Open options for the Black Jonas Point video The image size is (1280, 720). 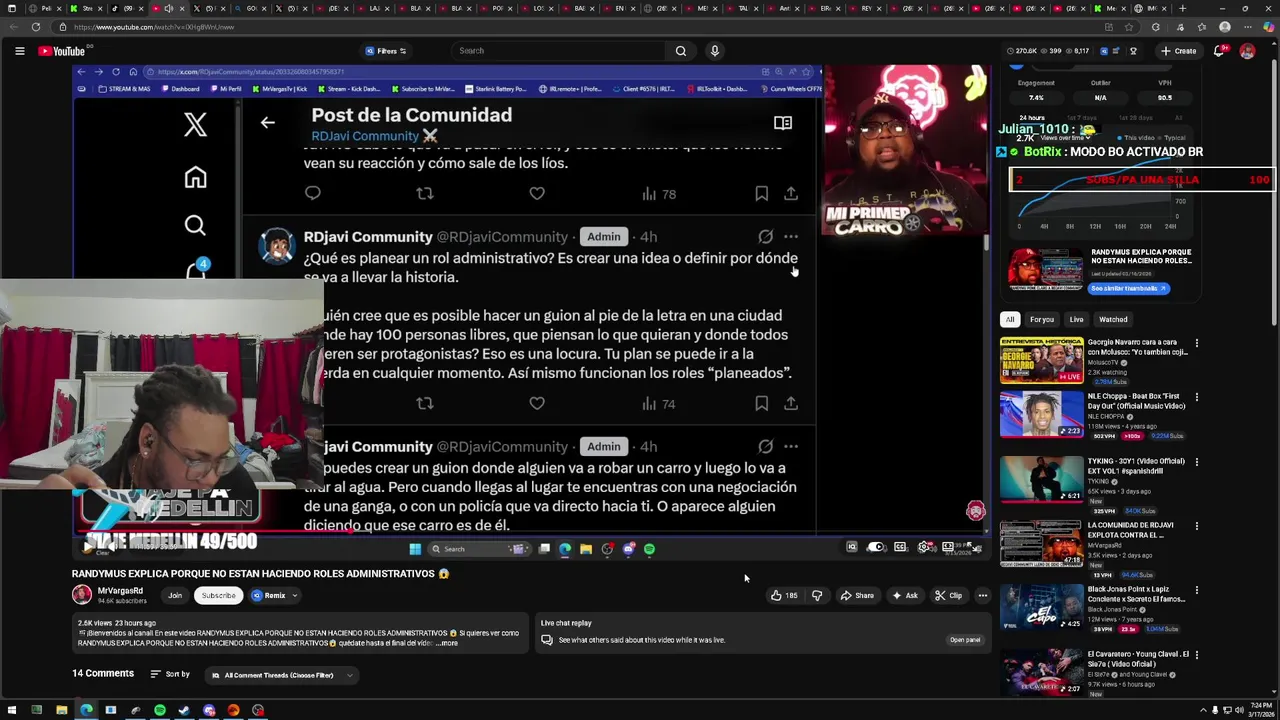coord(1196,591)
